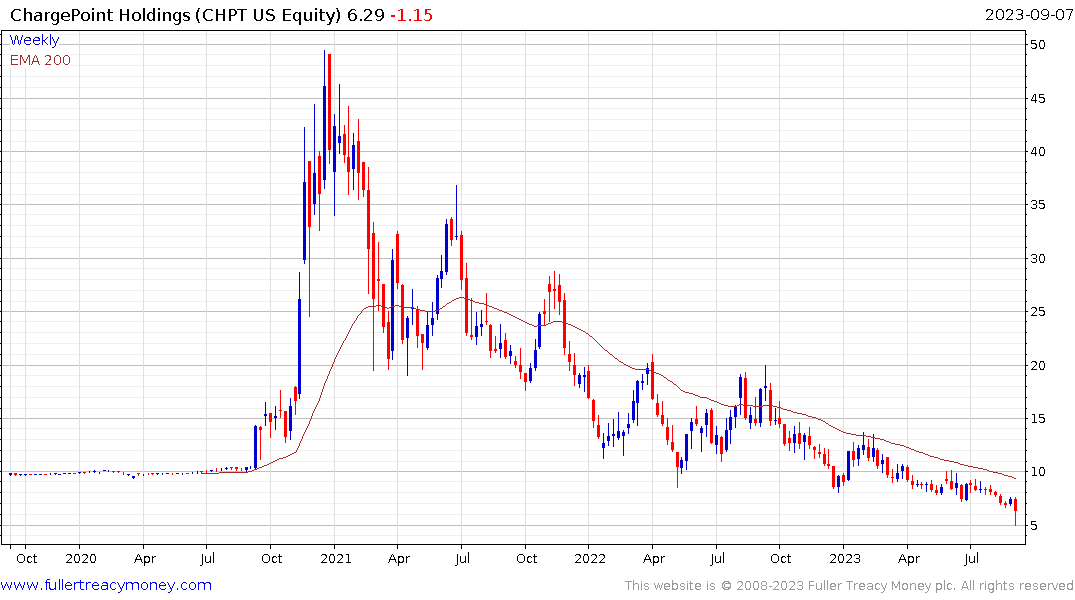The width and height of the screenshot is (1075, 600).
Task: Click the price change value -1.15
Action: click(x=411, y=15)
